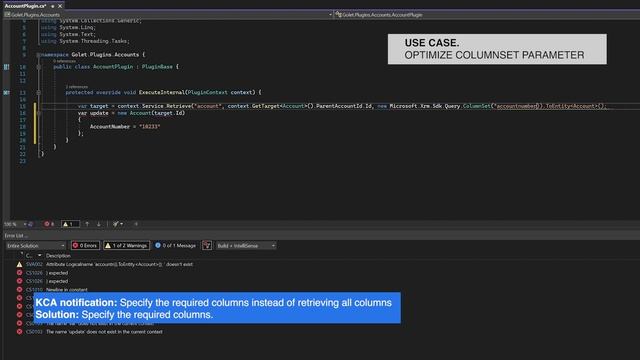The image size is (640, 360).
Task: Sort by the Code column header
Action: [x=29, y=256]
